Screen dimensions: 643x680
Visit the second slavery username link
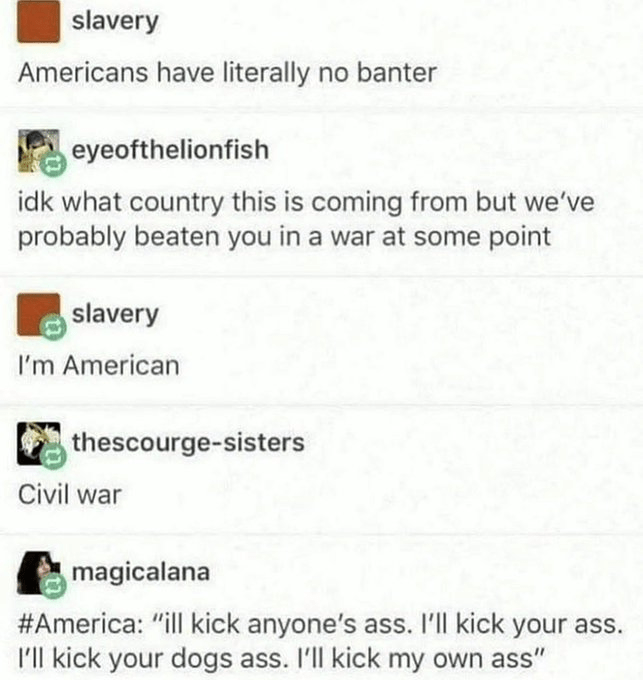point(115,314)
